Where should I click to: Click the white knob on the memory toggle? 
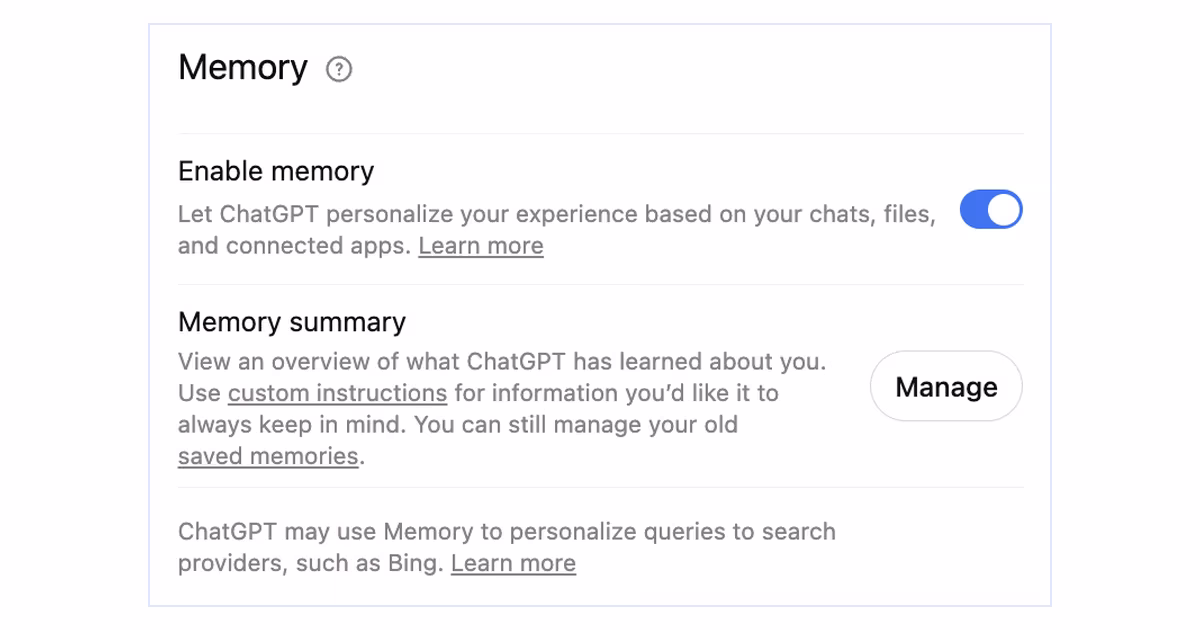tap(1005, 211)
